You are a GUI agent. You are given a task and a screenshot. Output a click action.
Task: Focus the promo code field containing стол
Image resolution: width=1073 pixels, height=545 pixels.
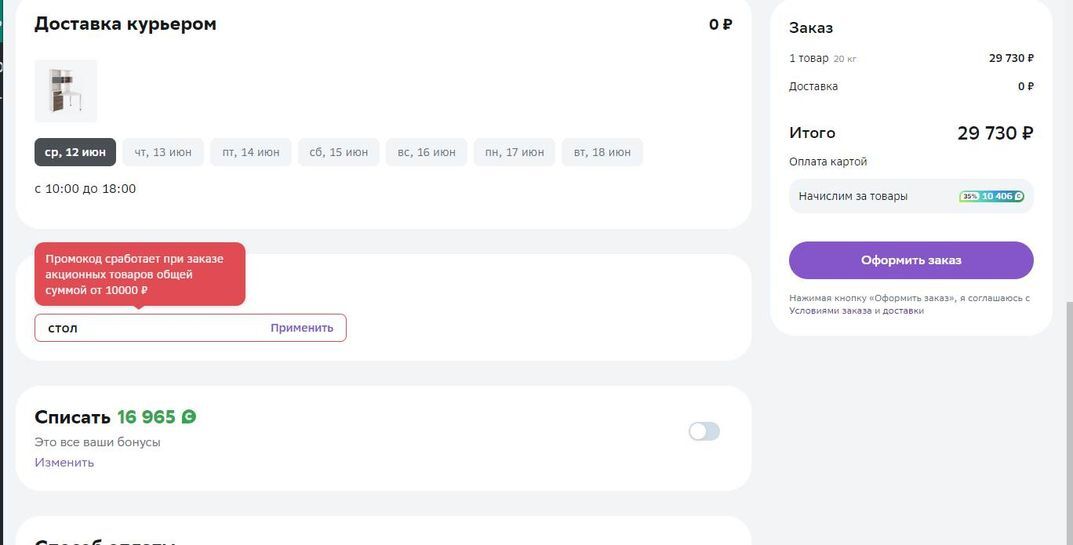[x=150, y=328]
